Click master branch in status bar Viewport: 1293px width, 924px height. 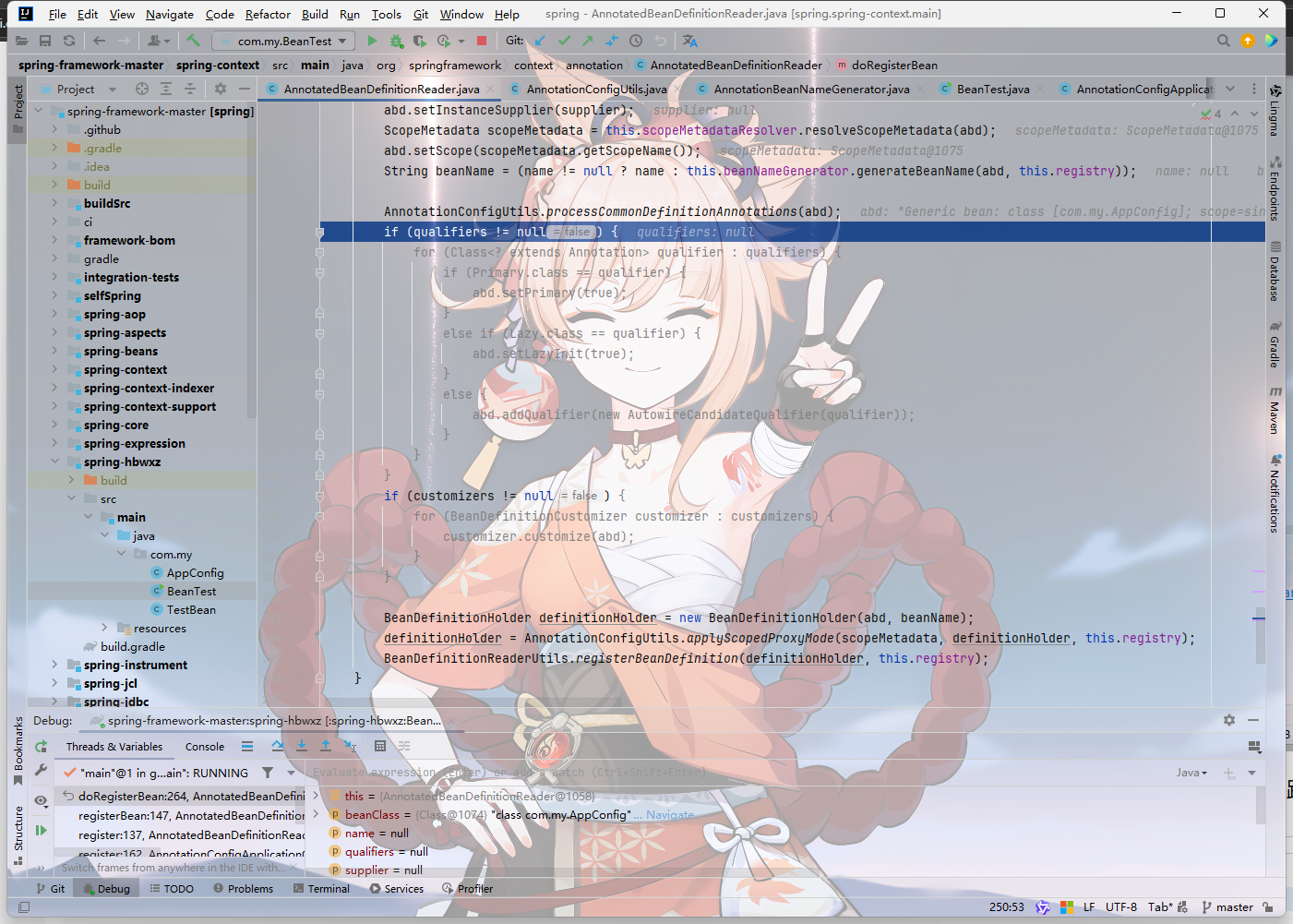click(1227, 906)
